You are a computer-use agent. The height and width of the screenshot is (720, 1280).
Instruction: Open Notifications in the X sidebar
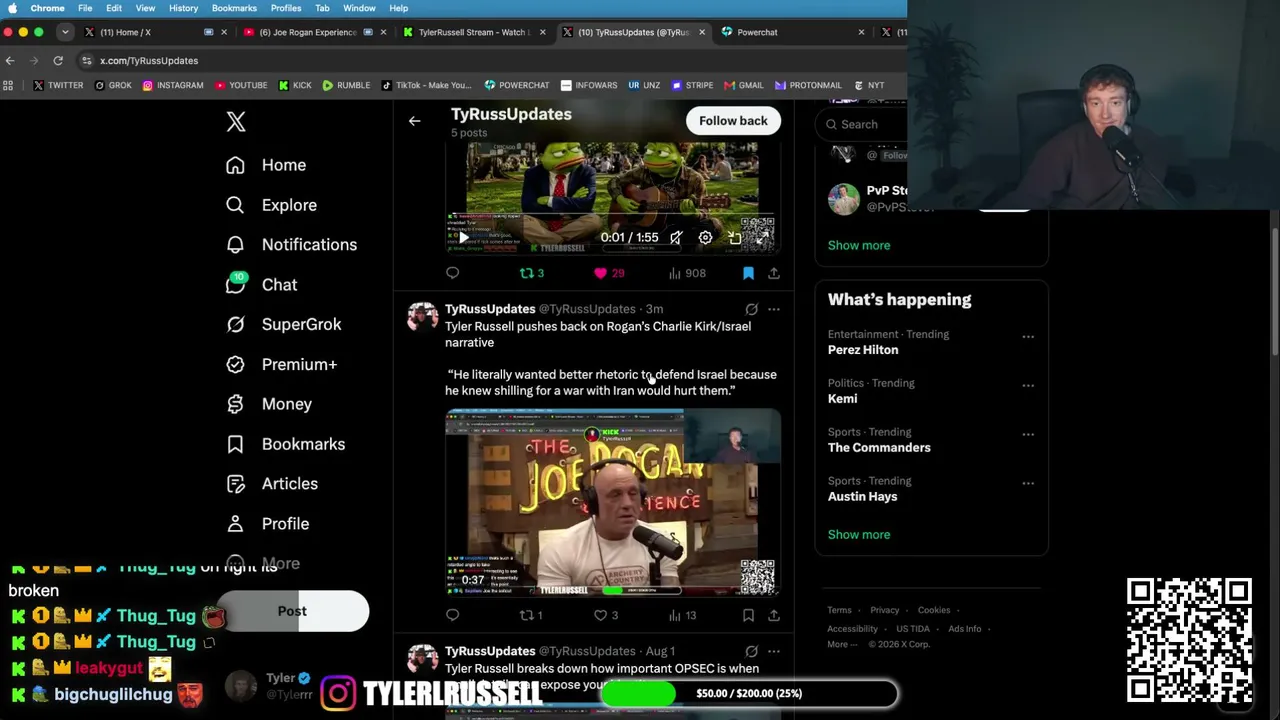pos(291,245)
